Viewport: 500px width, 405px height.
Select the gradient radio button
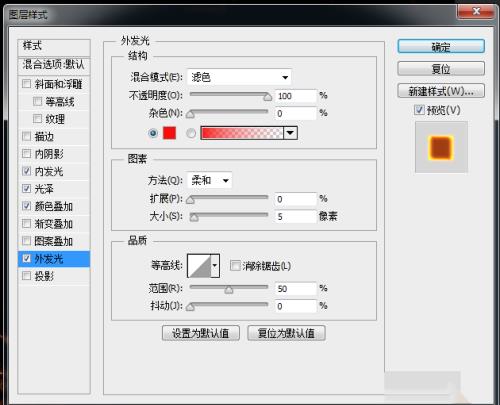point(191,133)
